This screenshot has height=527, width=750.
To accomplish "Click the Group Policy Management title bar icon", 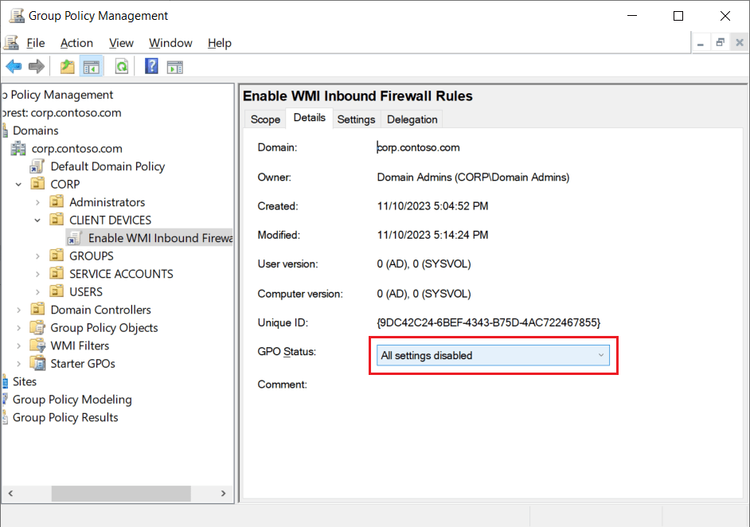I will click(17, 15).
